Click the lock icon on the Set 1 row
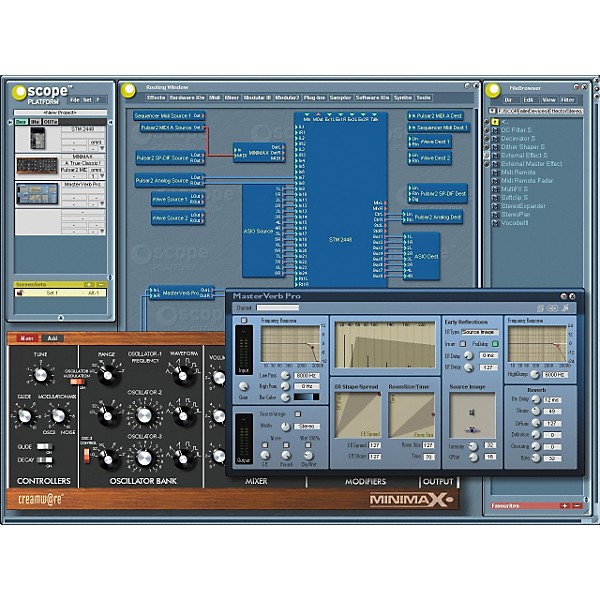This screenshot has height=600, width=600. tap(21, 293)
